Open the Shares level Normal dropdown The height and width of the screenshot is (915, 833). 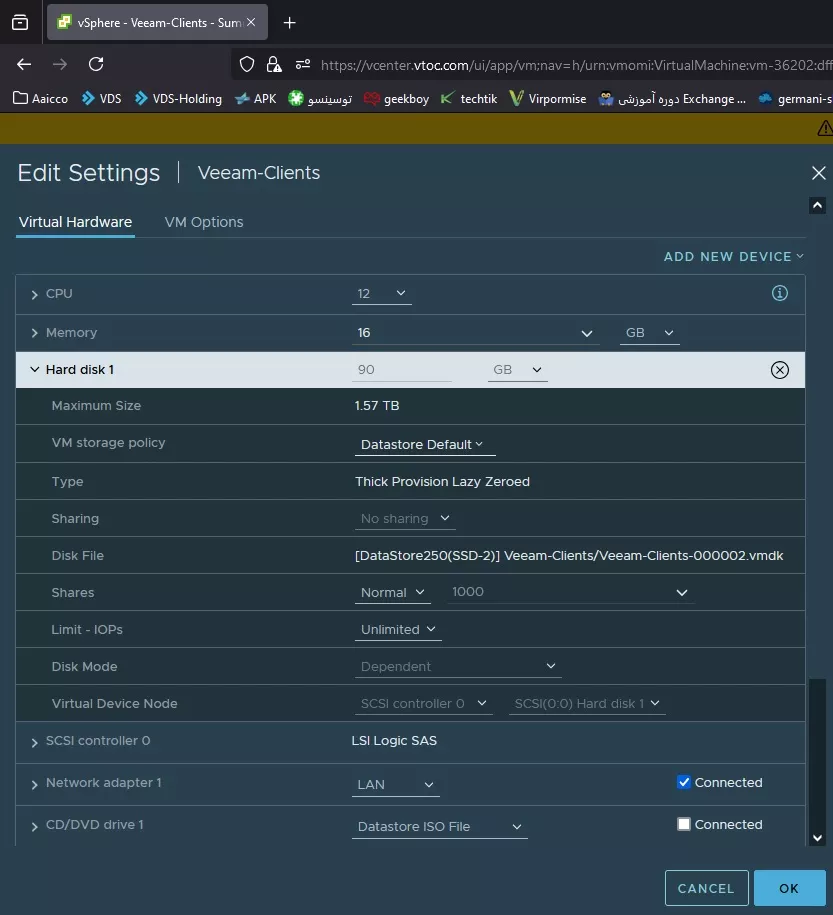pyautogui.click(x=392, y=593)
